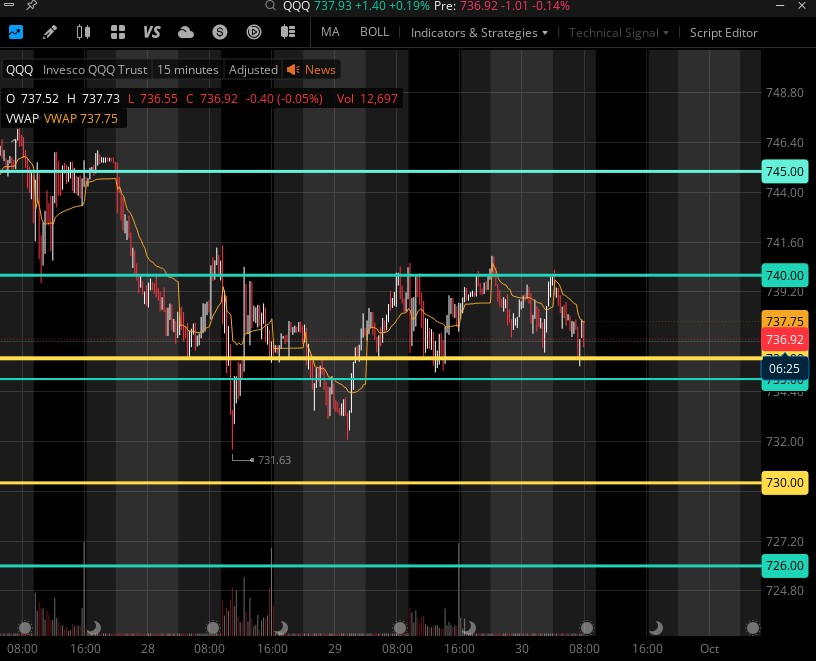Screen dimensions: 816x661
Task: Select the 726.00 price line label
Action: click(x=785, y=565)
